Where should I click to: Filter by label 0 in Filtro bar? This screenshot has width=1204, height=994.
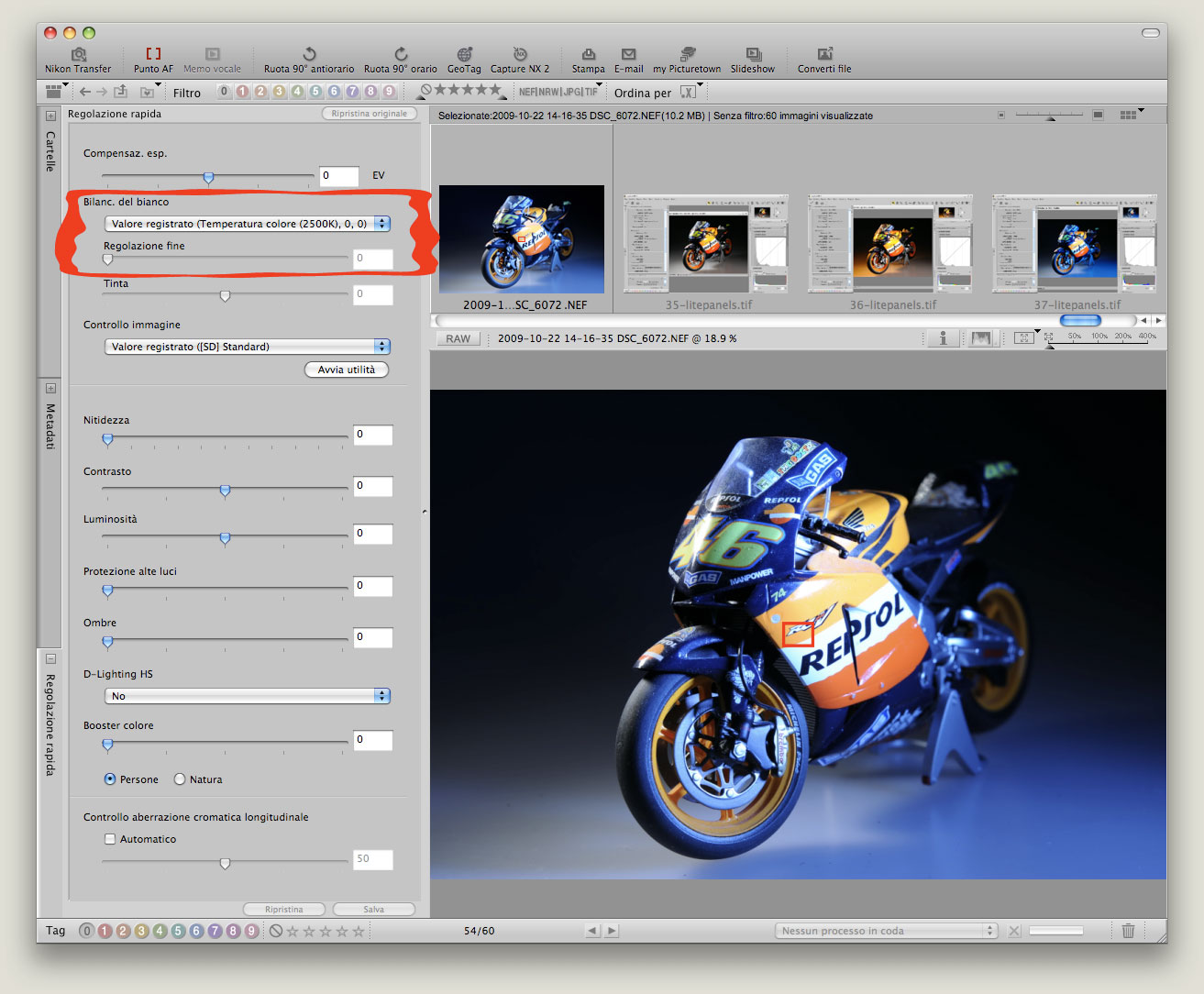[224, 92]
